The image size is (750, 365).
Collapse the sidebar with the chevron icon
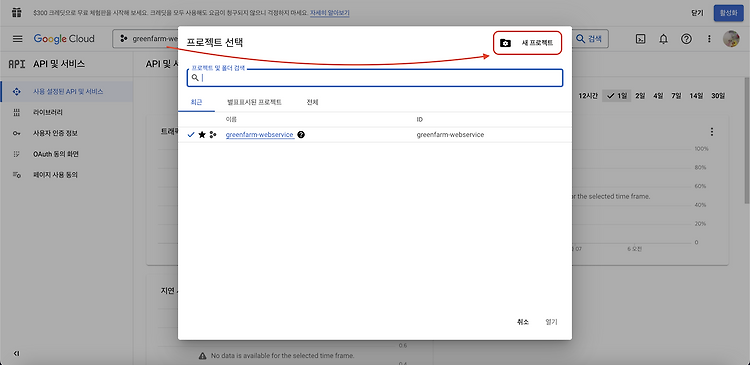pyautogui.click(x=17, y=354)
